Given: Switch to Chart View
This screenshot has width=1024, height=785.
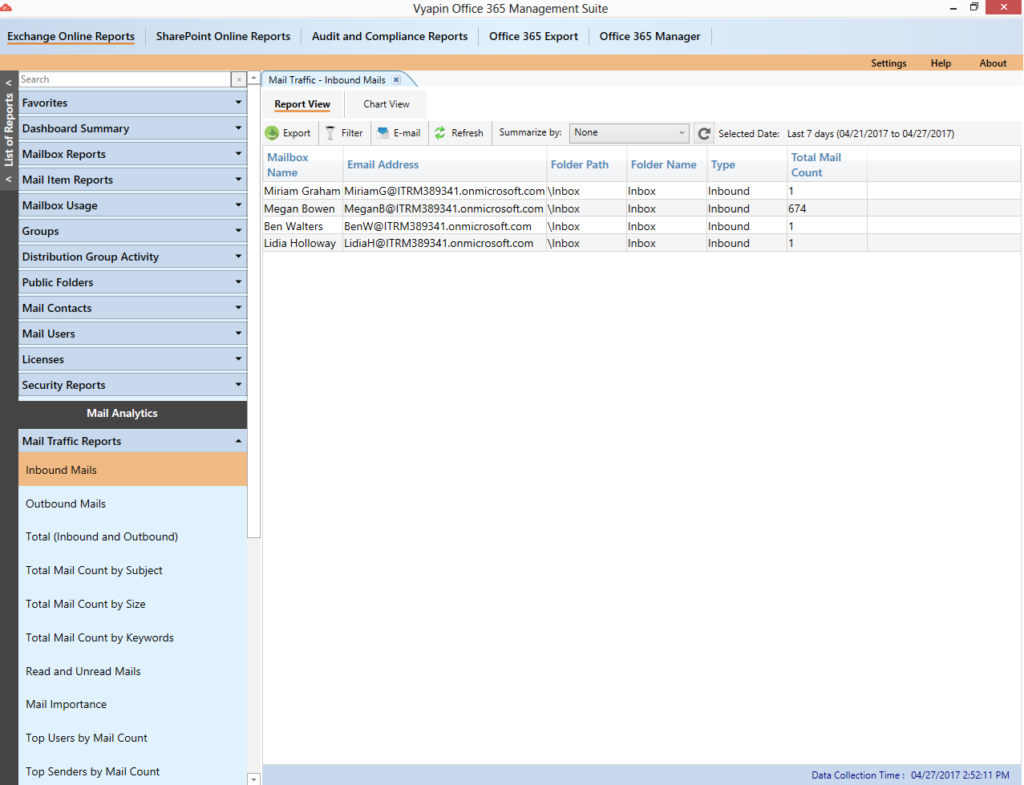Looking at the screenshot, I should click(386, 104).
